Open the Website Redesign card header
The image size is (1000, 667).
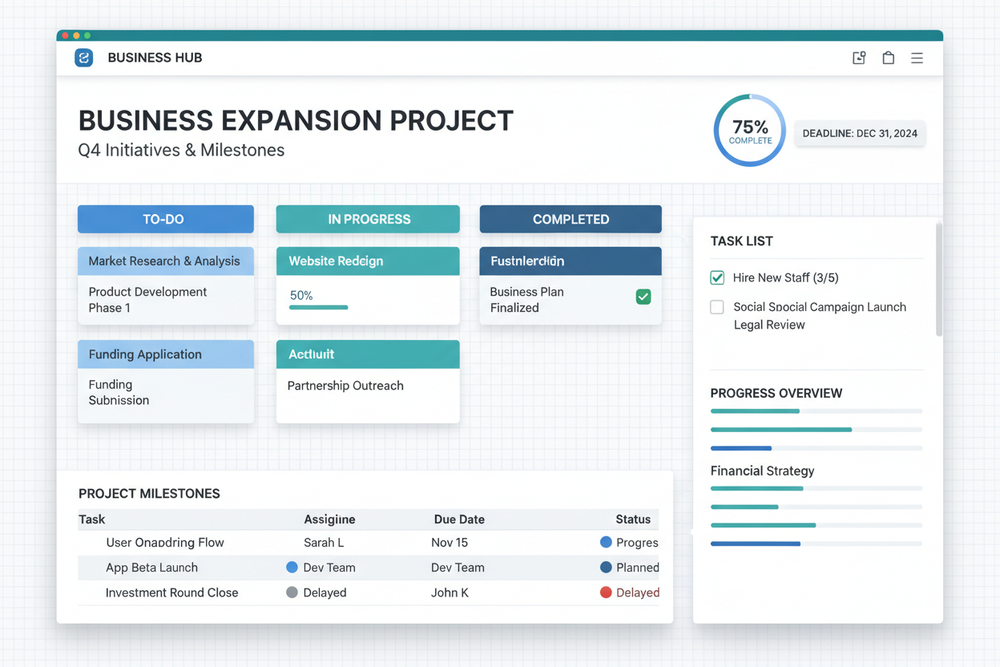(368, 261)
